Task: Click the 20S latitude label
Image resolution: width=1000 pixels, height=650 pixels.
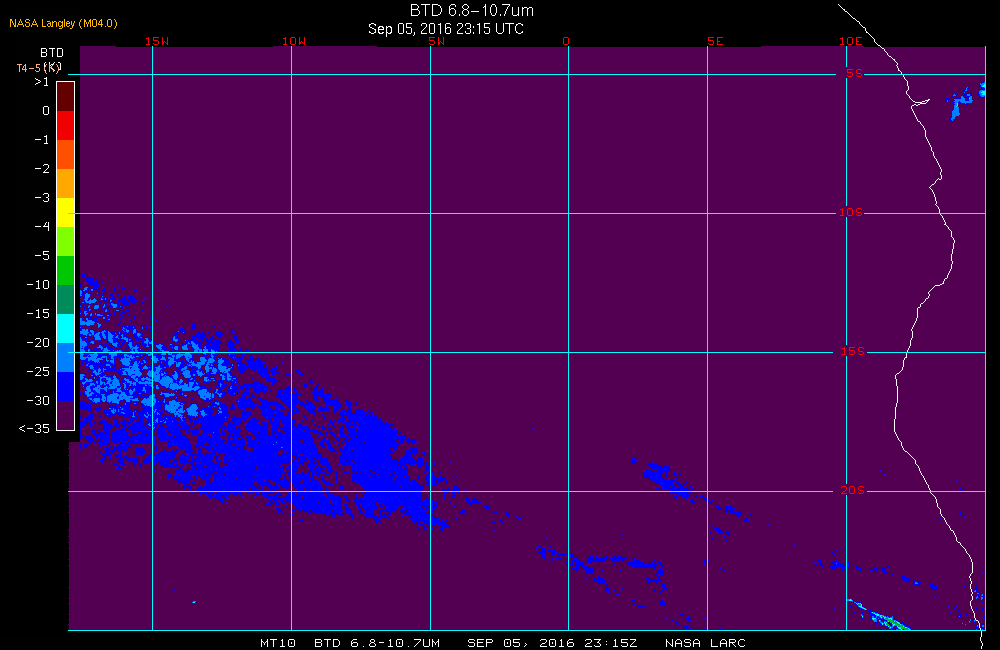Action: (x=853, y=490)
